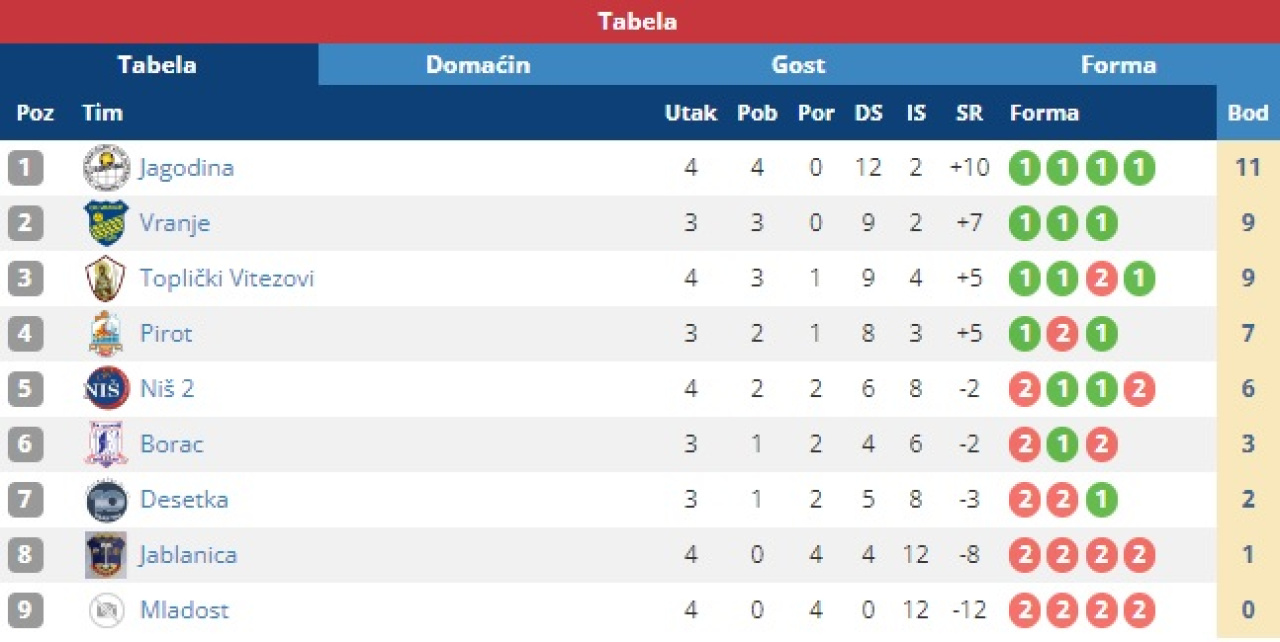Open the Toplički Vitezovi team page

click(227, 278)
